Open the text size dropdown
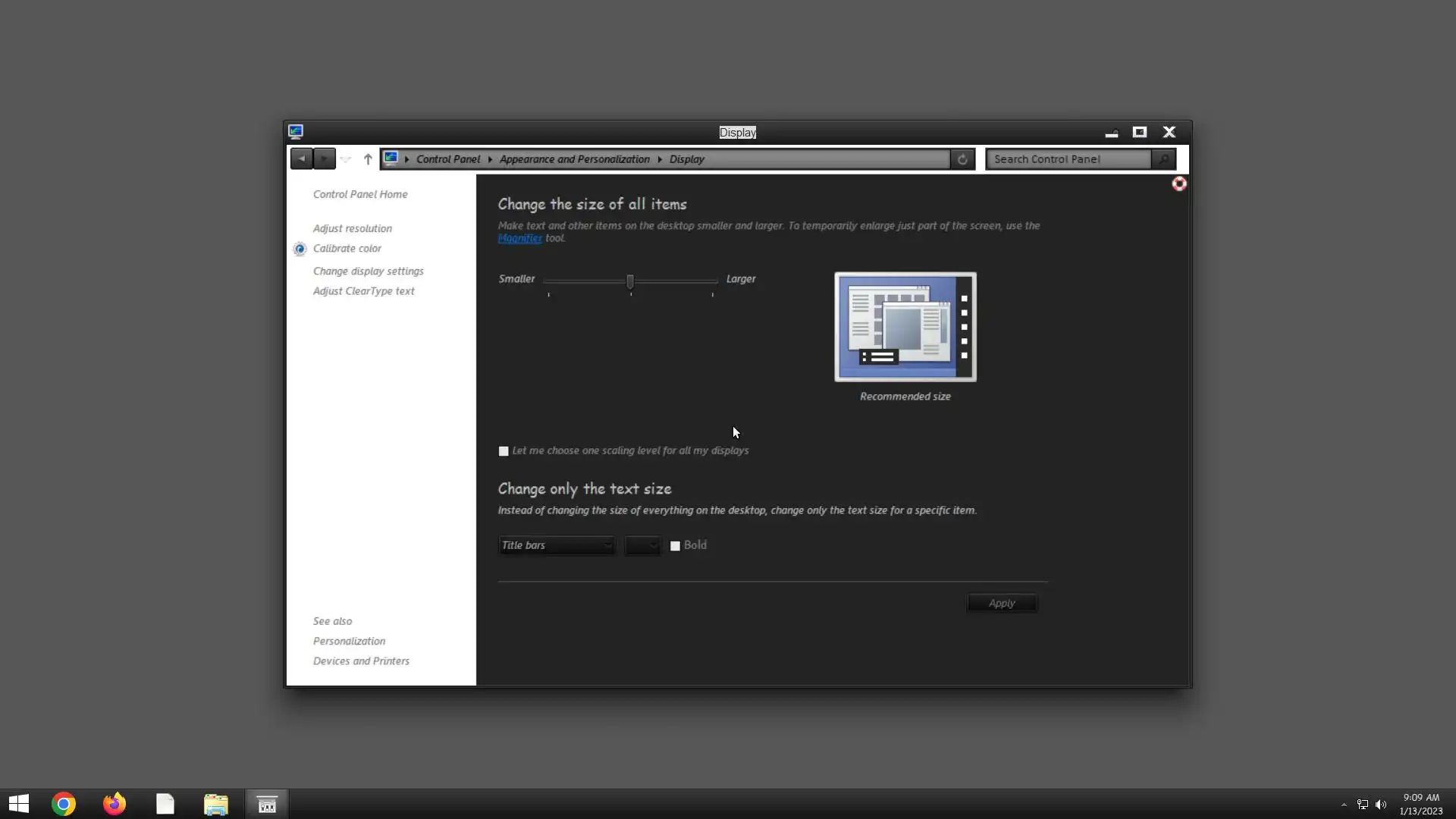 pos(642,545)
